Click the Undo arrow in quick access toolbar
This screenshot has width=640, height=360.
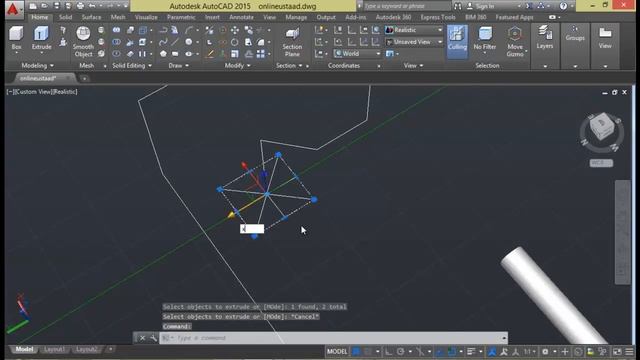click(x=92, y=6)
